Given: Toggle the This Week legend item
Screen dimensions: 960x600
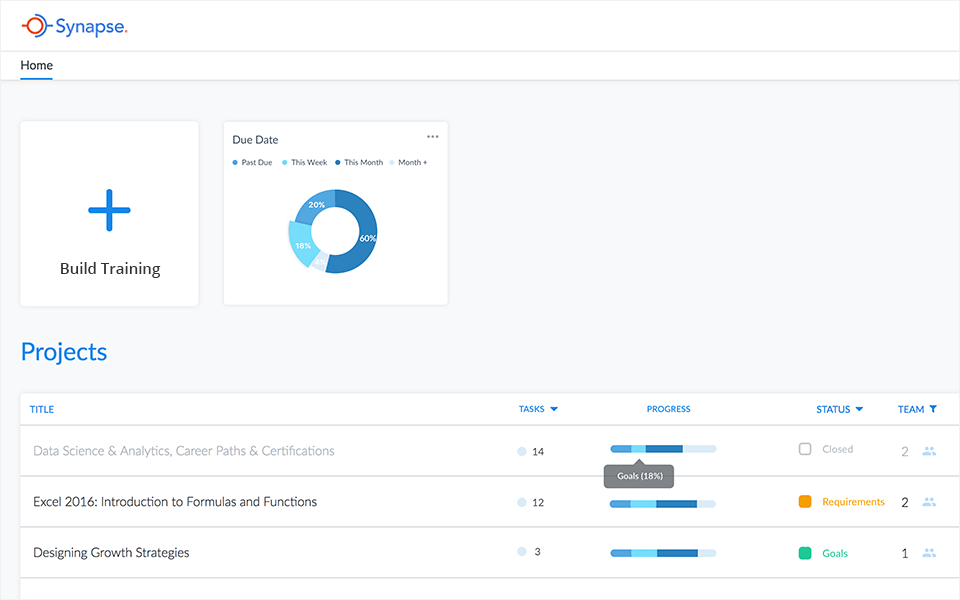Looking at the screenshot, I should tap(304, 162).
